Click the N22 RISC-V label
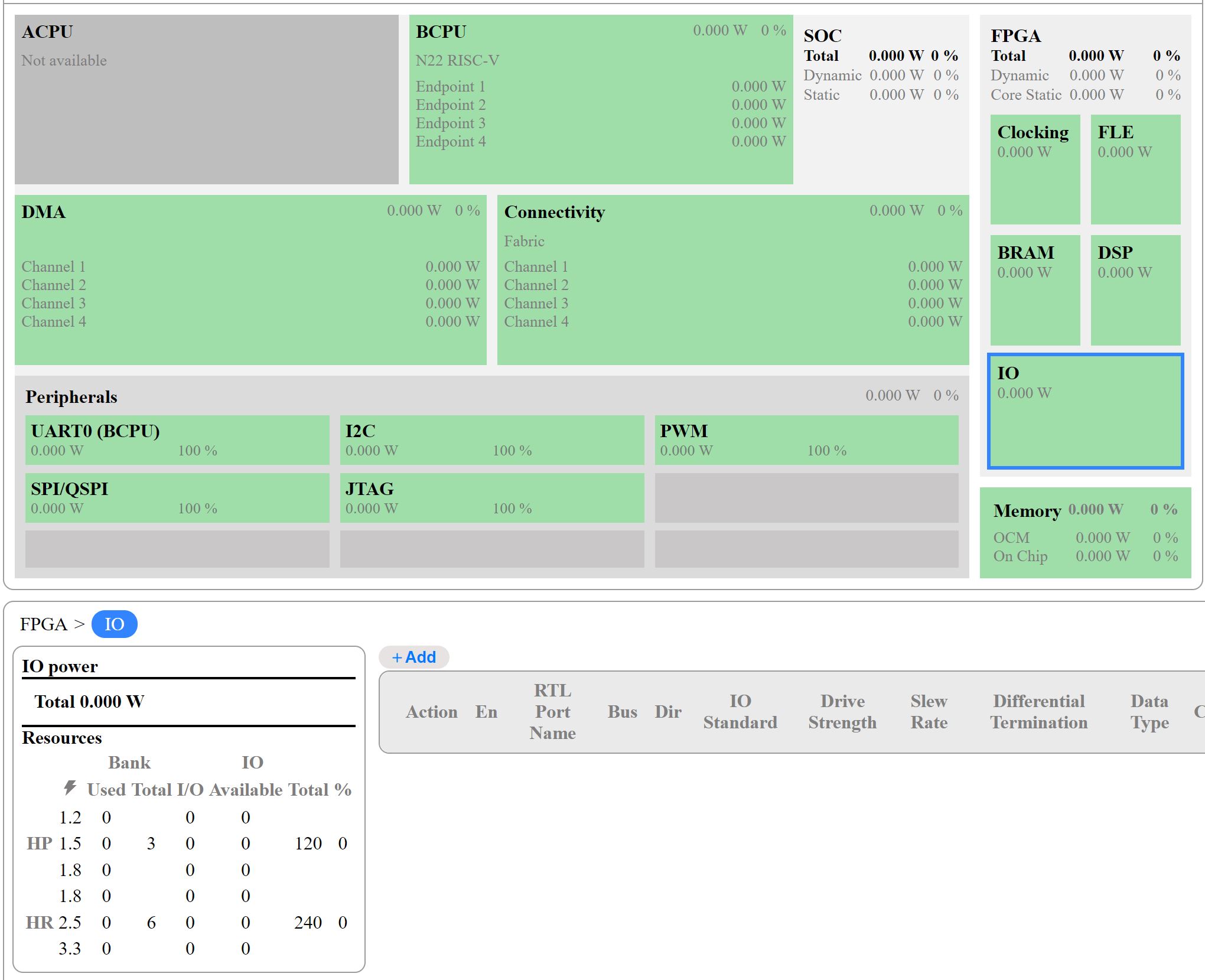Viewport: 1205px width, 980px height. coord(457,60)
